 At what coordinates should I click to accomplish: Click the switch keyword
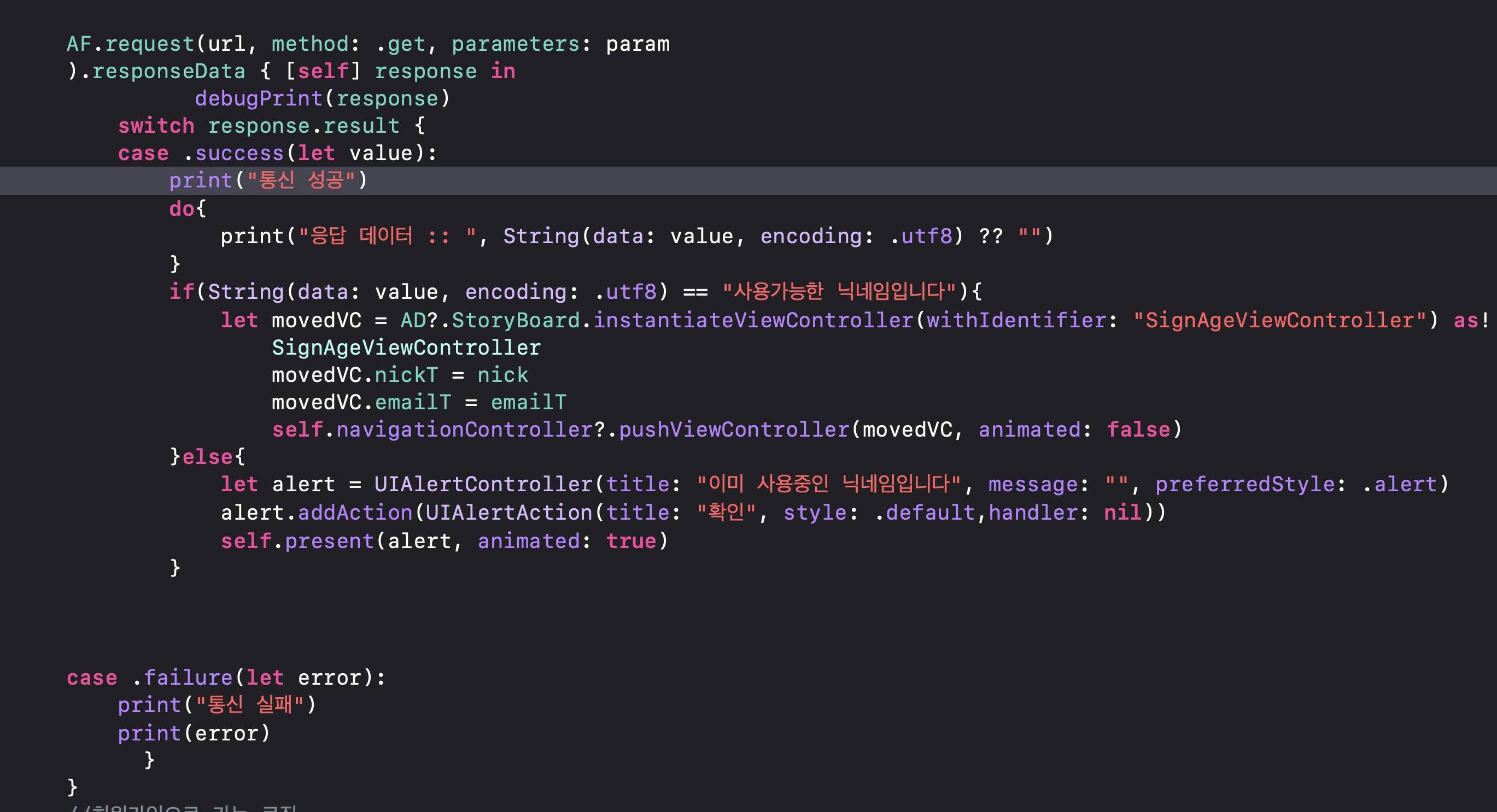[x=156, y=126]
